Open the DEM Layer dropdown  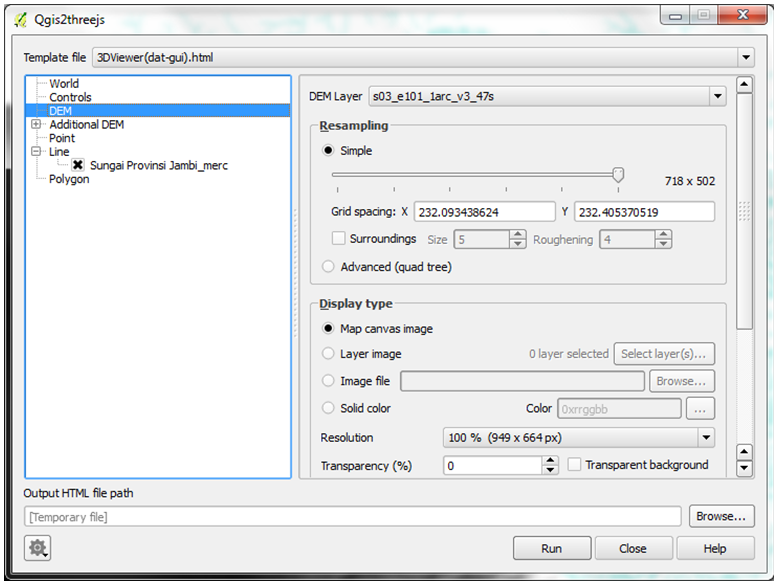[x=718, y=96]
